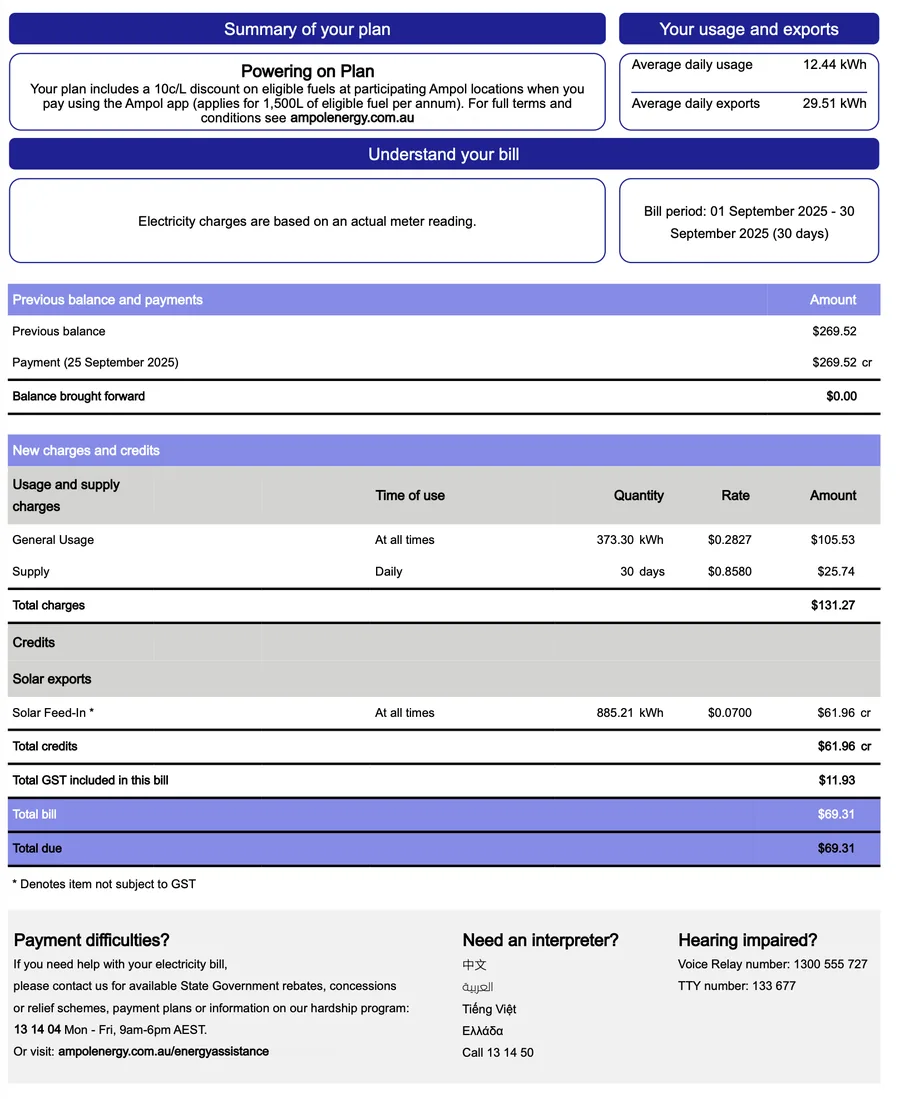Select the 30 days supply quantity
This screenshot has width=900, height=1099.
coord(642,571)
